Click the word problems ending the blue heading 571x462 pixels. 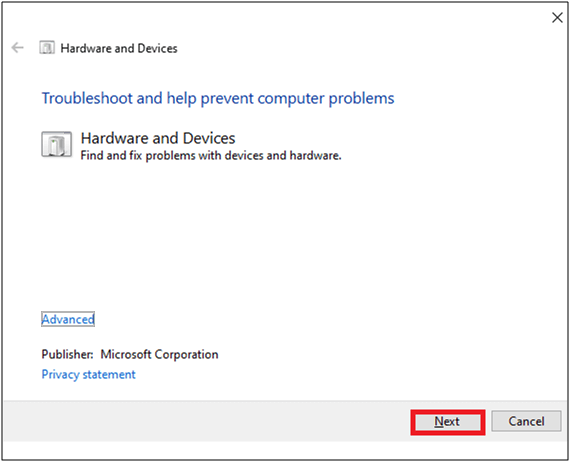361,99
